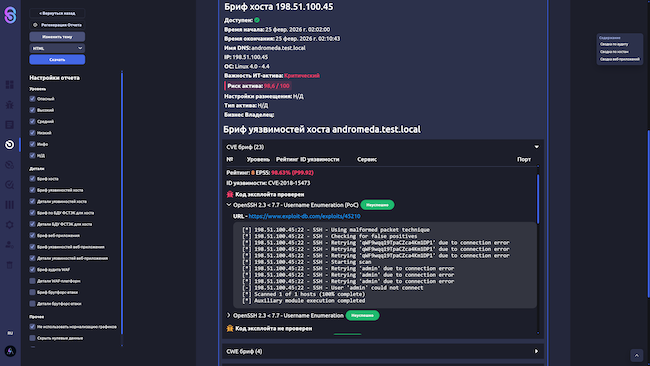Toggle the 'Опасный' level checkbox
This screenshot has width=650, height=366.
coord(32,99)
